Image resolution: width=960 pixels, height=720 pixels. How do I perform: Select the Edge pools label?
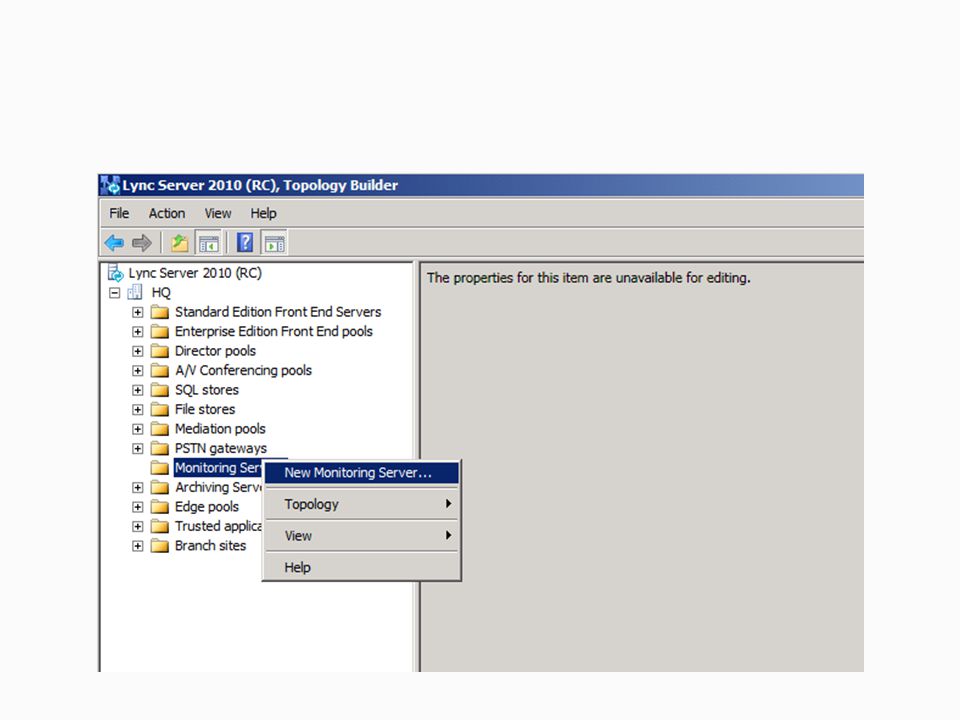click(207, 507)
